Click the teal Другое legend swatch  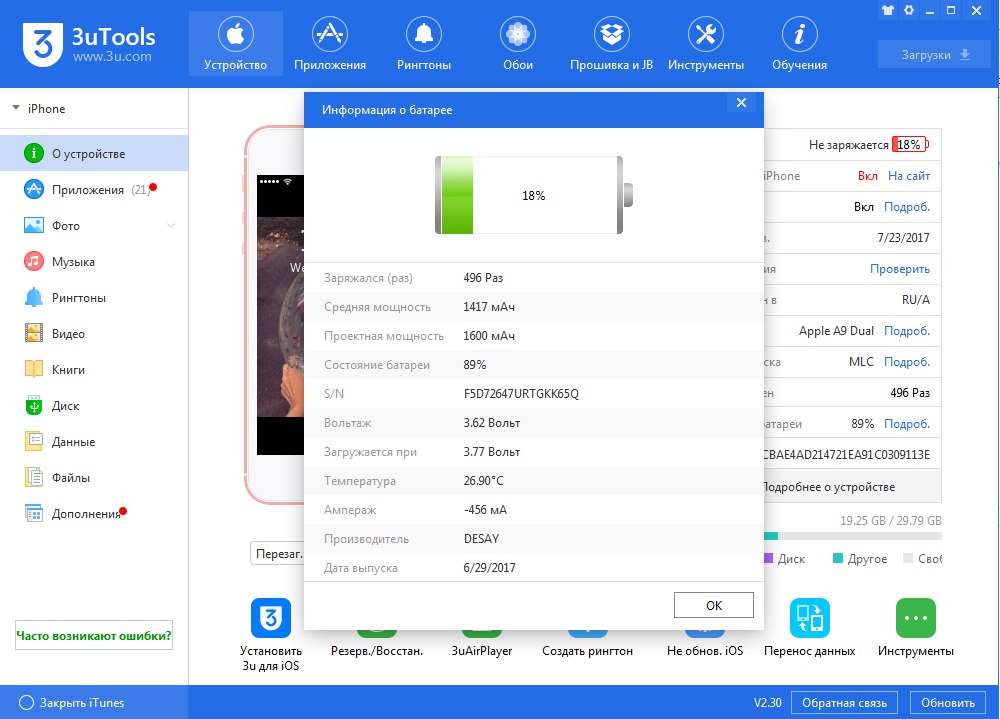tap(838, 558)
